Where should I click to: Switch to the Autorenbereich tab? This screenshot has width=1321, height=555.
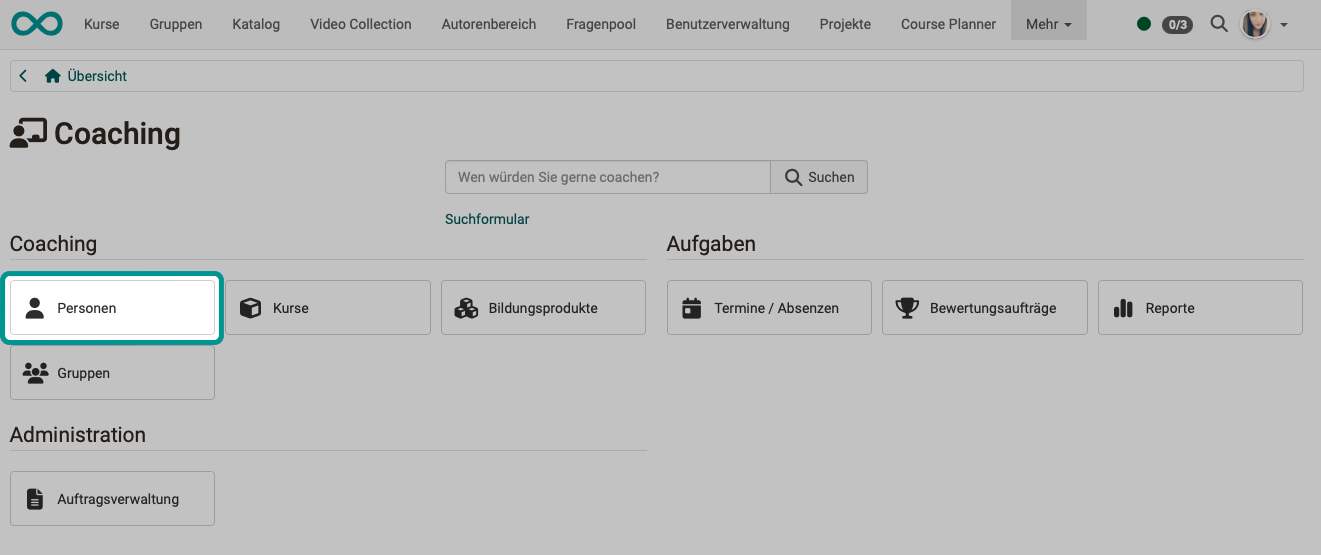pos(489,24)
